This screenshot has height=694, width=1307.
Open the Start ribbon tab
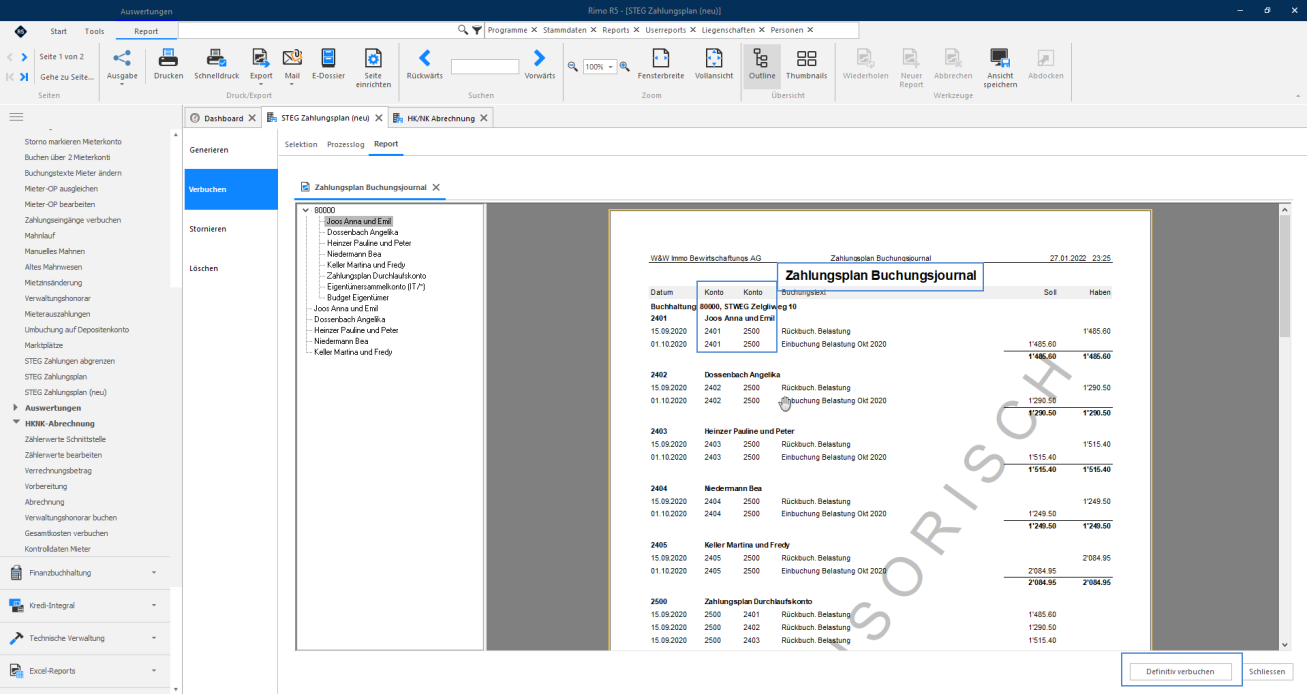(x=59, y=31)
